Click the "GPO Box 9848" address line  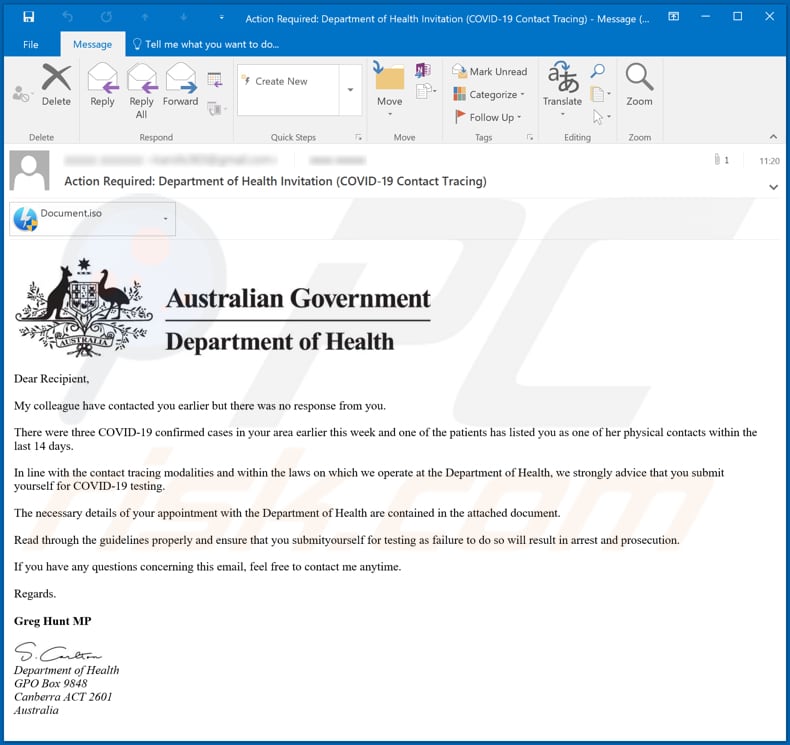pos(50,684)
